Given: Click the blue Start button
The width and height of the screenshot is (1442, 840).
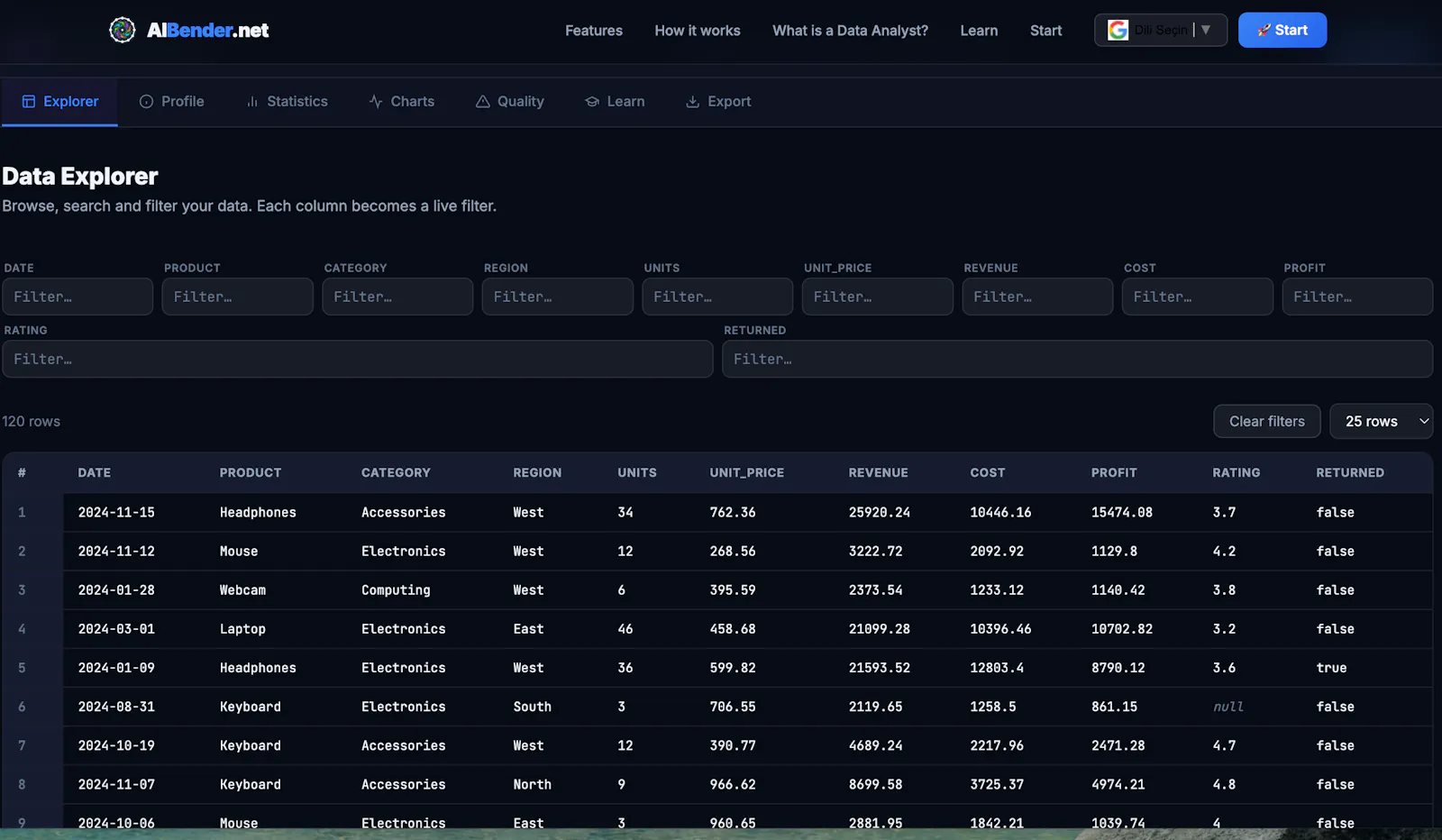Looking at the screenshot, I should point(1282,30).
